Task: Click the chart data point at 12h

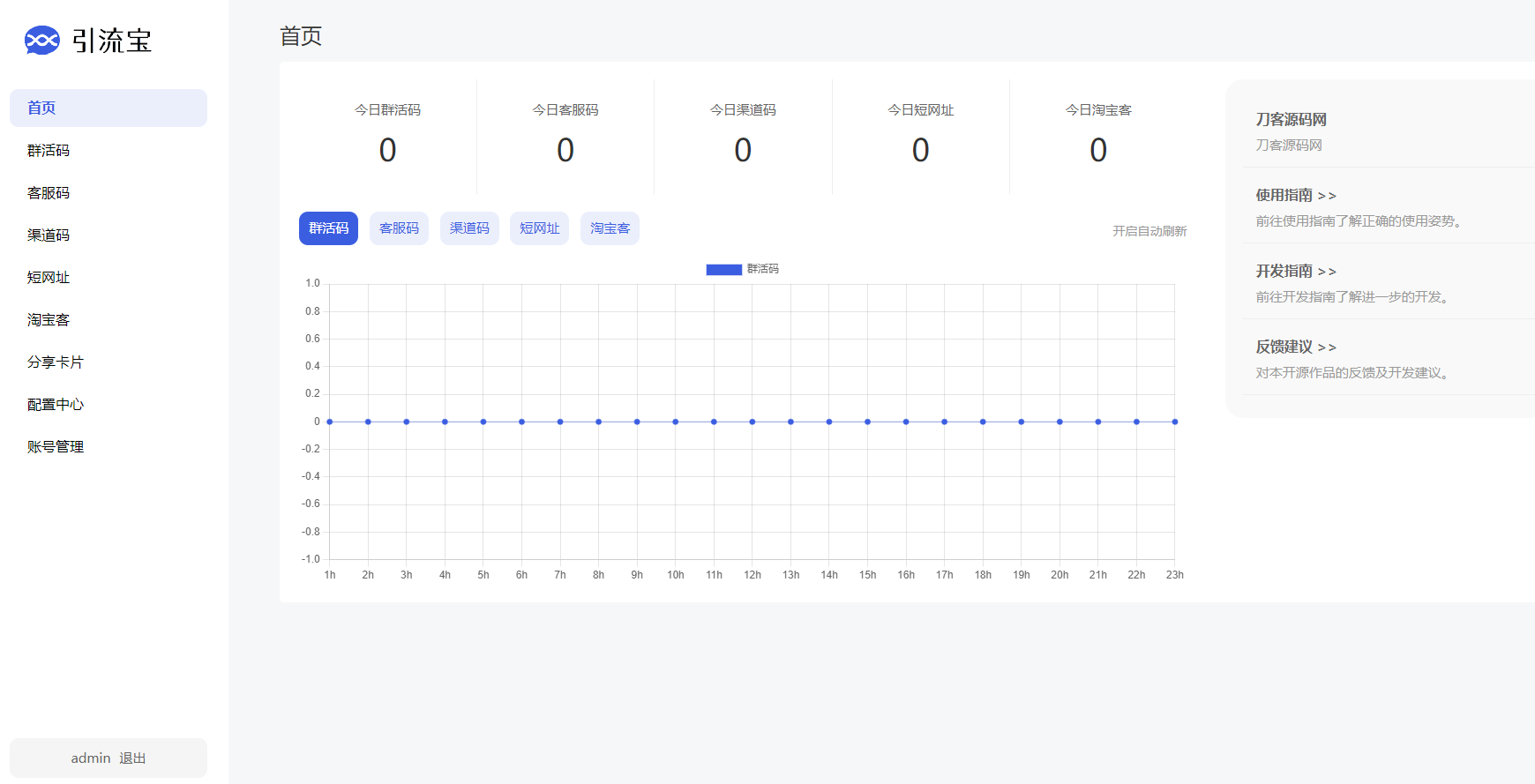Action: pos(753,422)
